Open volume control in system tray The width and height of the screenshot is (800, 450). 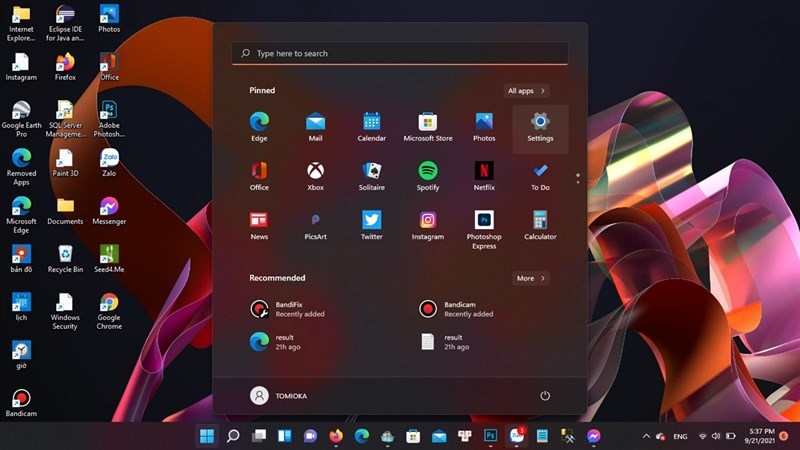716,436
